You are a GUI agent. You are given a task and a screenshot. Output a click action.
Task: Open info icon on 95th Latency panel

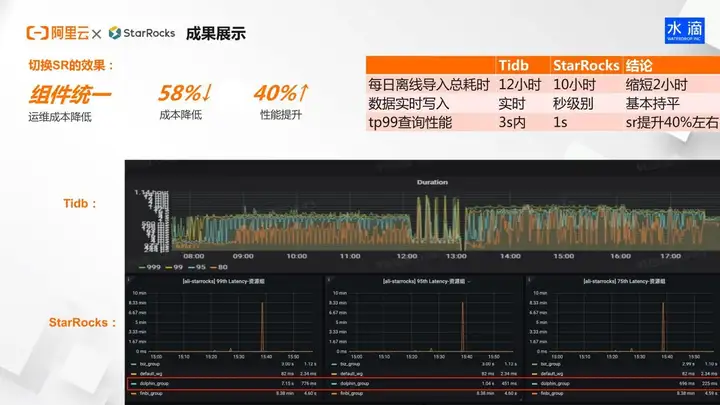click(x=329, y=279)
